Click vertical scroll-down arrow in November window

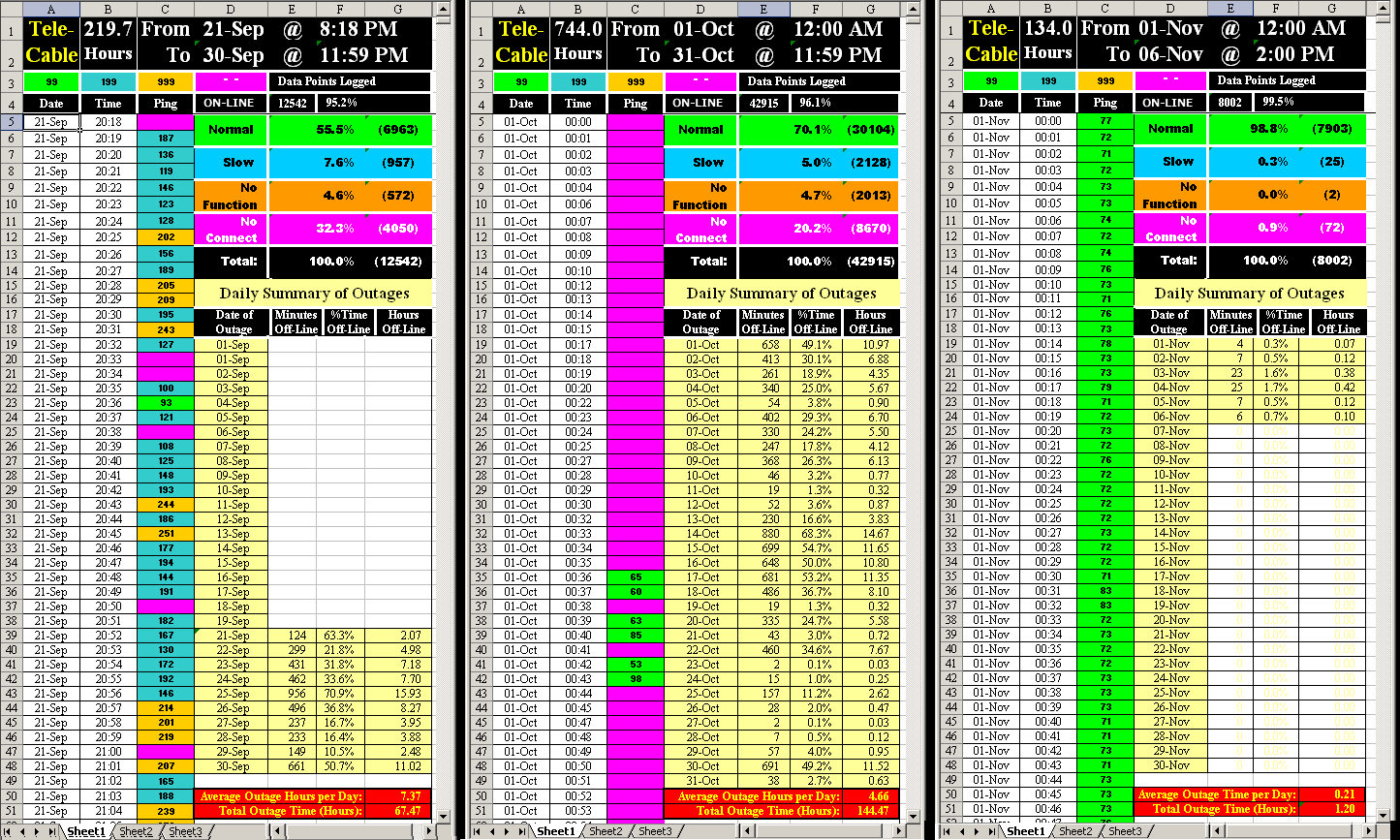[x=1385, y=817]
